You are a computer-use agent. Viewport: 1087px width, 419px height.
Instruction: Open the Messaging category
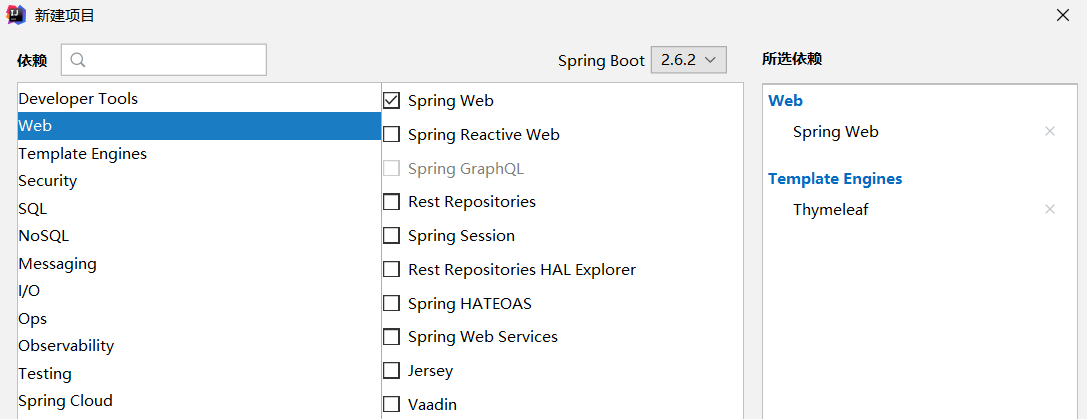click(200, 264)
